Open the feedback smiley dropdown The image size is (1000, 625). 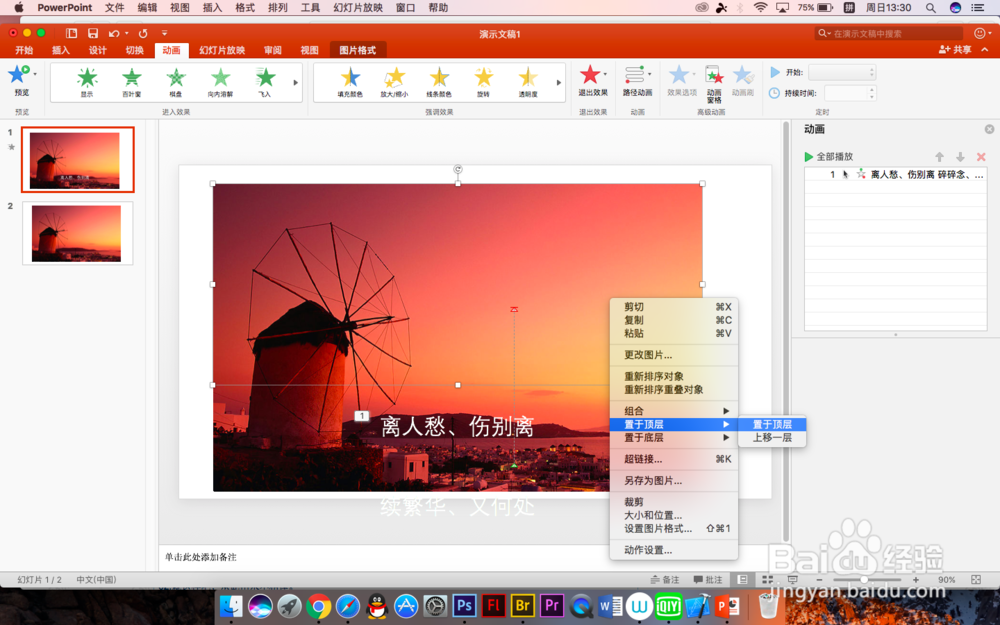click(982, 33)
